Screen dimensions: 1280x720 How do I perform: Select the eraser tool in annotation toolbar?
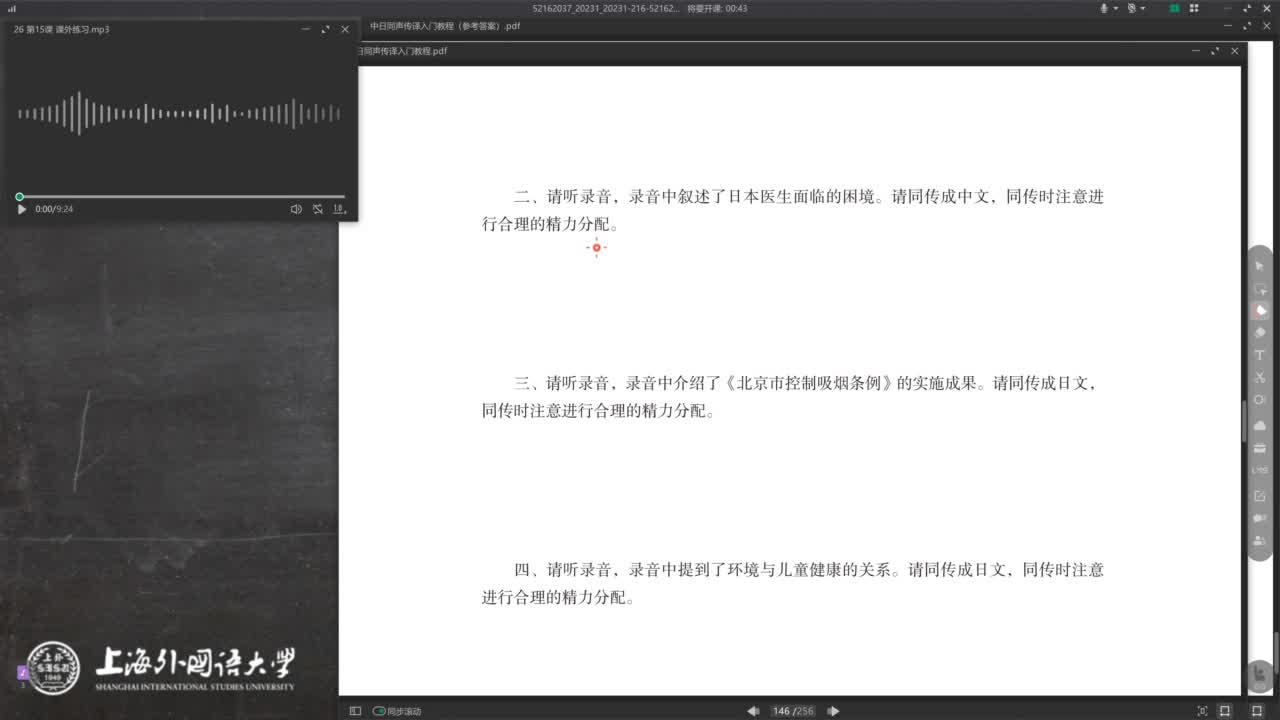(1260, 332)
